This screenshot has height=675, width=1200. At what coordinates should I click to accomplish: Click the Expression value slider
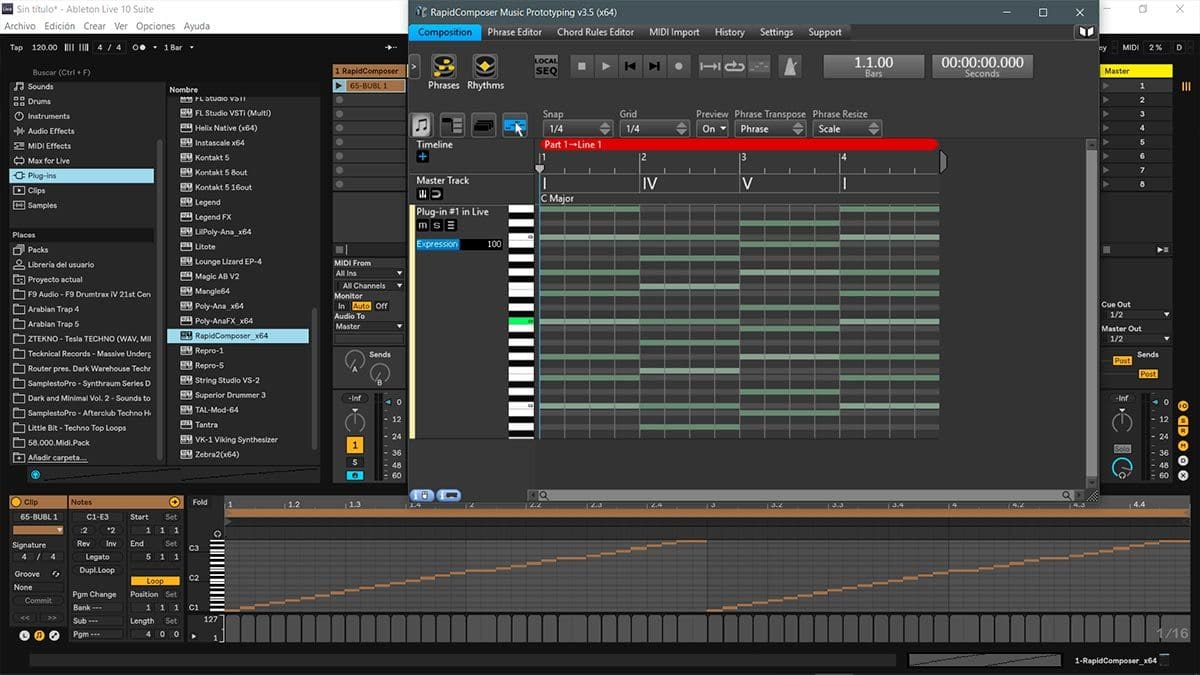tap(461, 244)
